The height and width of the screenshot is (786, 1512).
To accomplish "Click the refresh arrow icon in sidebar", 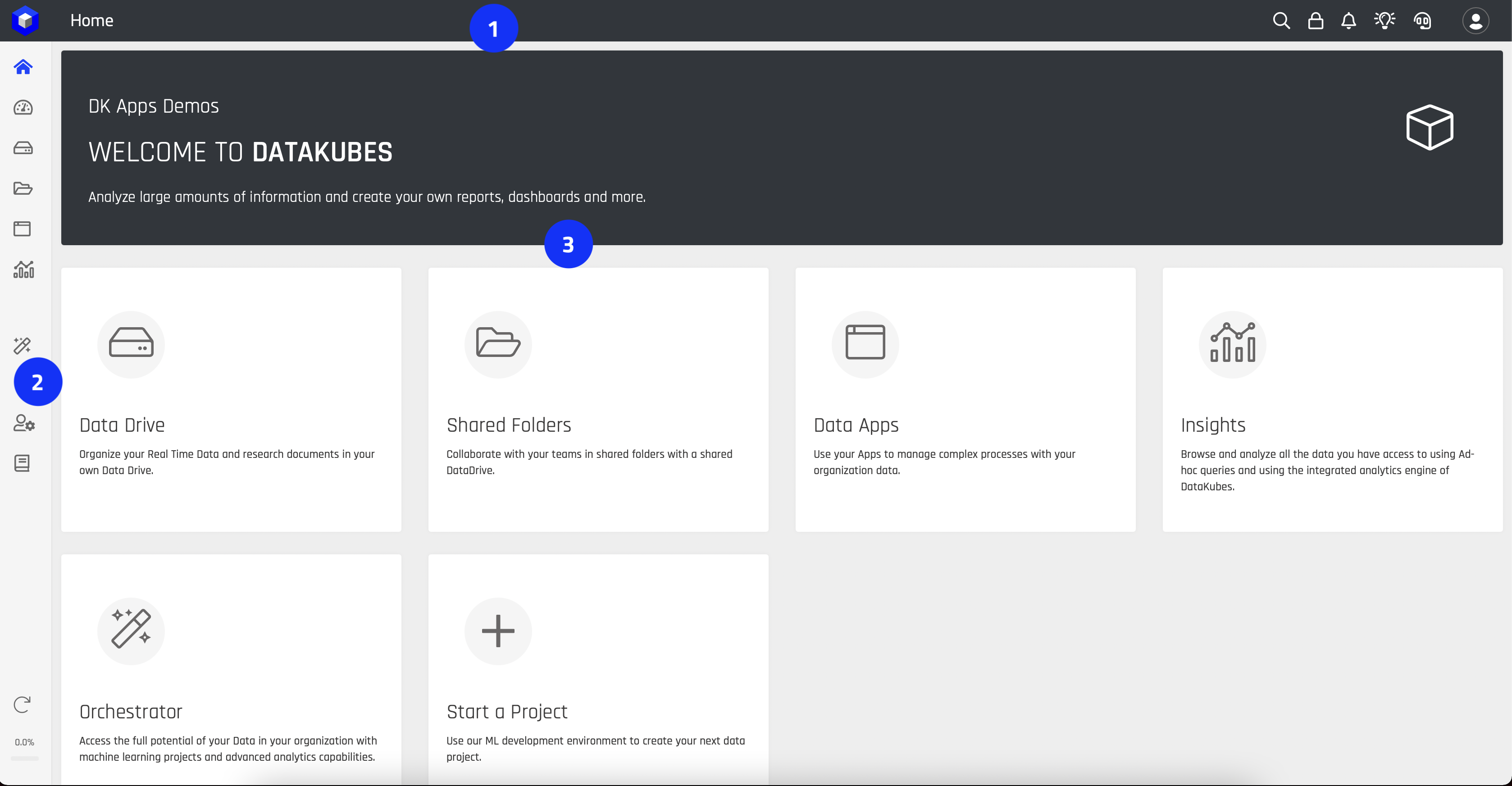I will pos(23,704).
